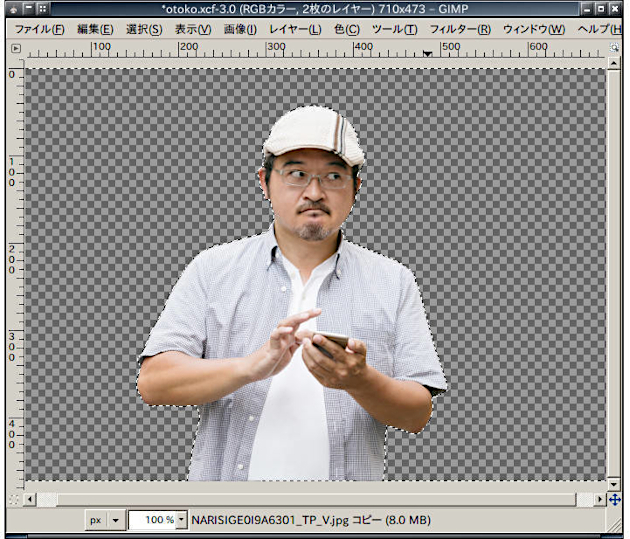630x539 pixels.
Task: Open the ヘルプ(H) menu
Action: pyautogui.click(x=599, y=29)
